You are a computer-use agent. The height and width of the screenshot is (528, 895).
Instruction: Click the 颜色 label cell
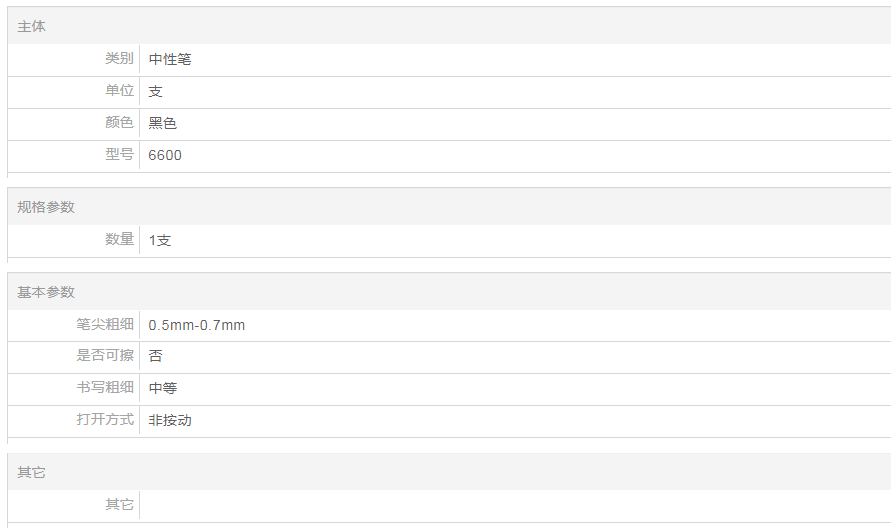(x=119, y=123)
